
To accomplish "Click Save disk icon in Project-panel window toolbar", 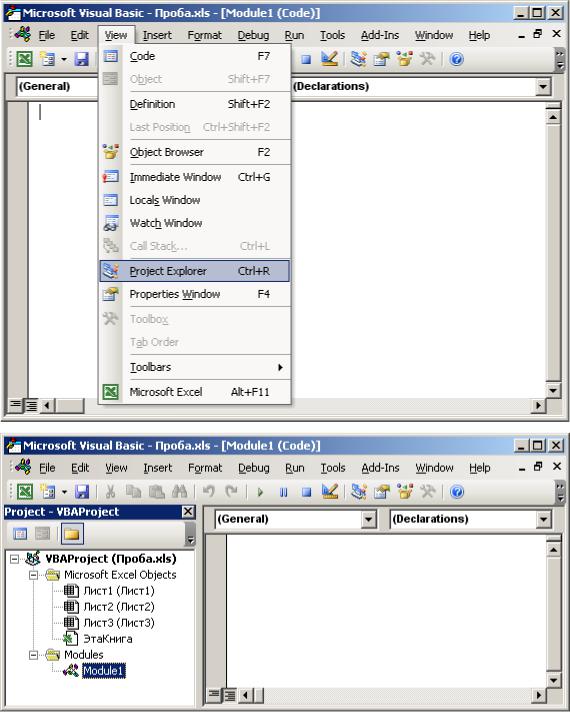I will pos(82,492).
